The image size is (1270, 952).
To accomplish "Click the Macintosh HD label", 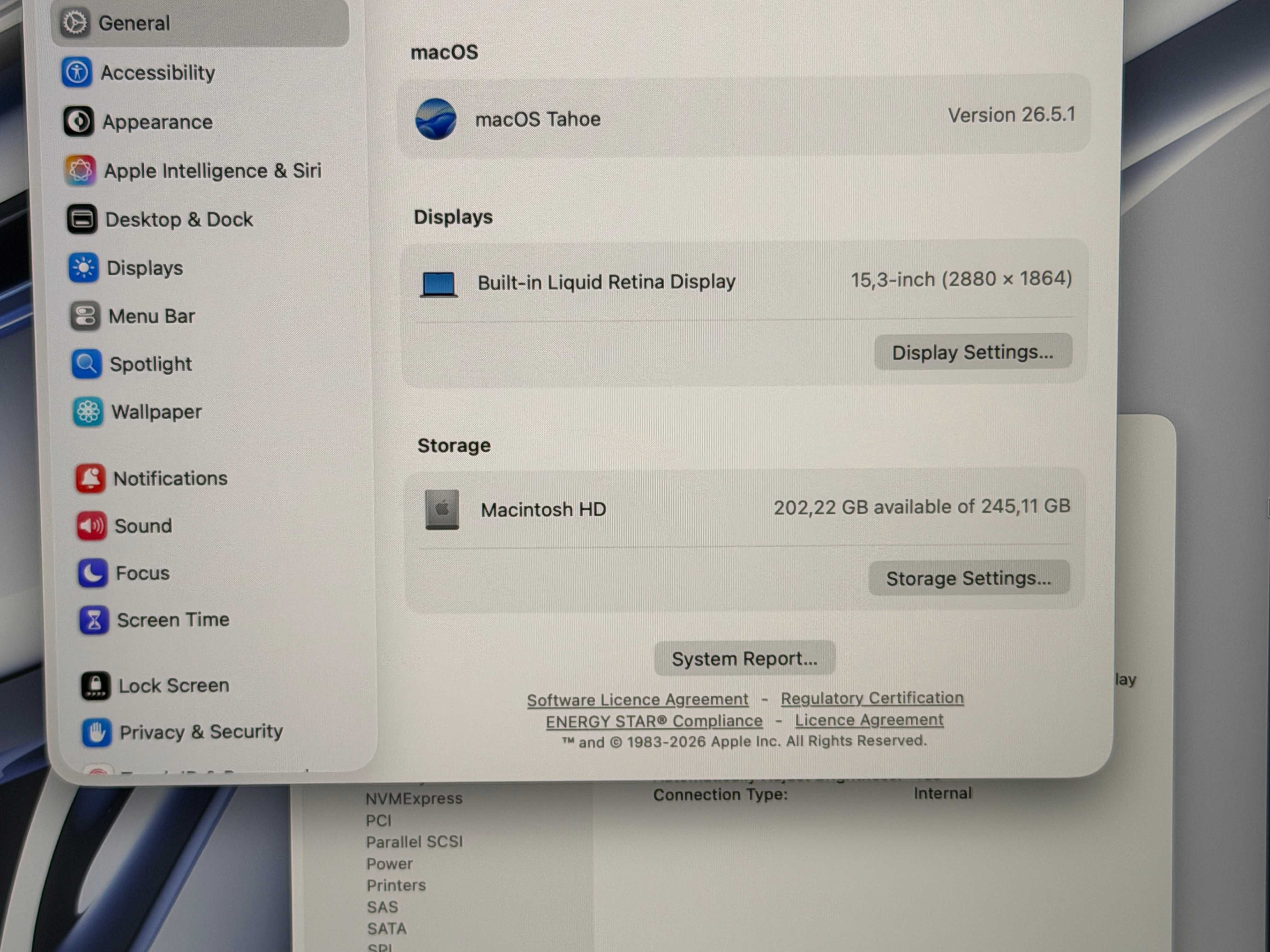I will click(x=543, y=510).
